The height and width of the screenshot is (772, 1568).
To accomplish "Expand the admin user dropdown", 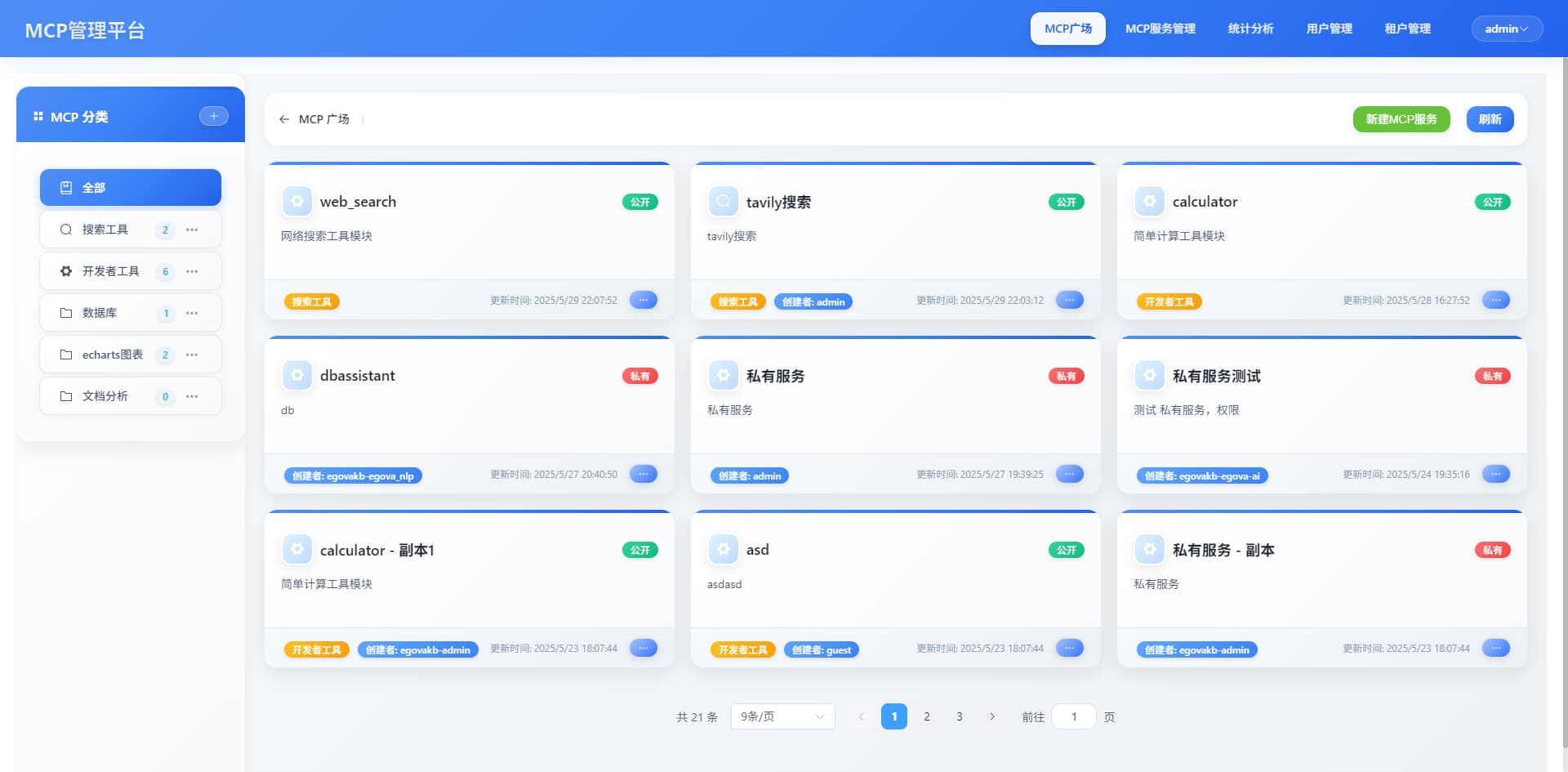I will click(1507, 29).
